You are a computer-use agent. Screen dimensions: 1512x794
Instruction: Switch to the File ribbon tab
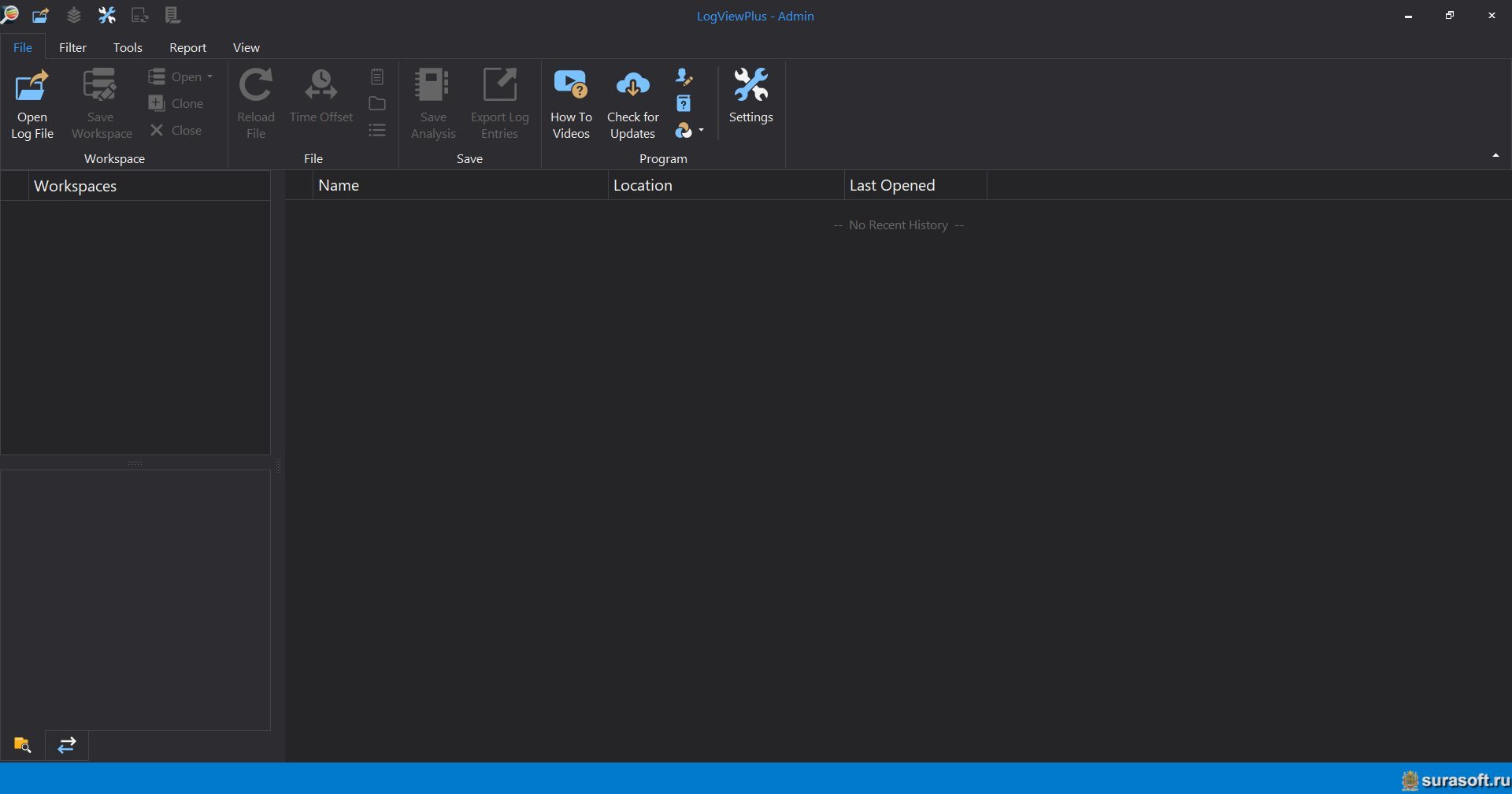[x=23, y=47]
